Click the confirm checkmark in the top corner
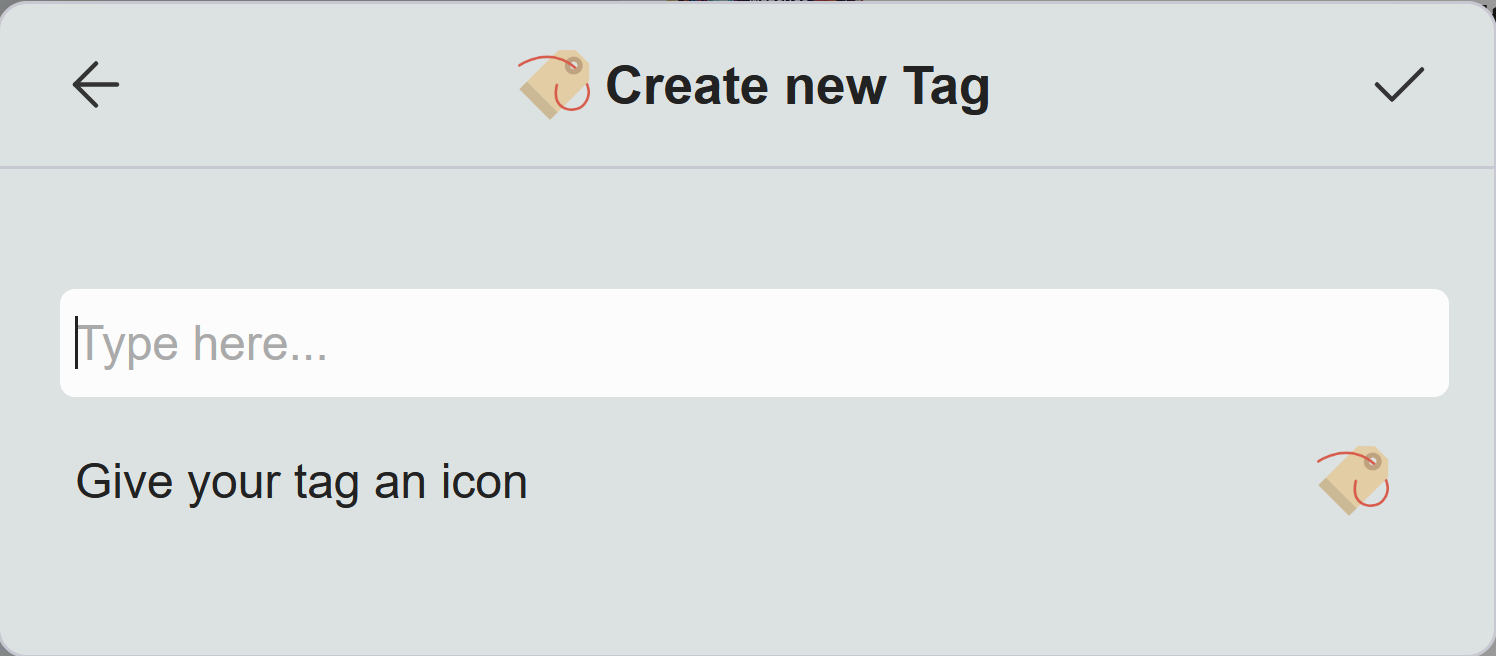 pyautogui.click(x=1399, y=85)
